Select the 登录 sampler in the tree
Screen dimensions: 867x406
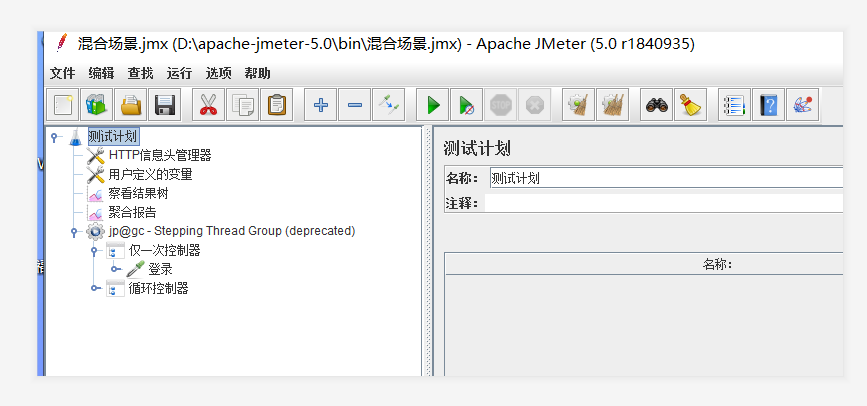click(160, 269)
